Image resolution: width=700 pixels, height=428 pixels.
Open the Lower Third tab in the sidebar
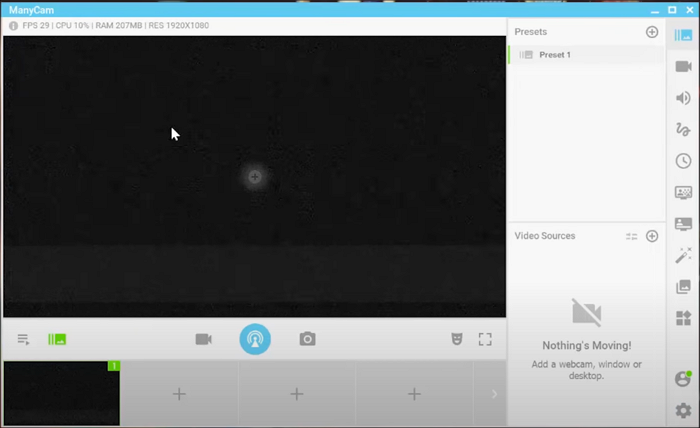coord(683,224)
